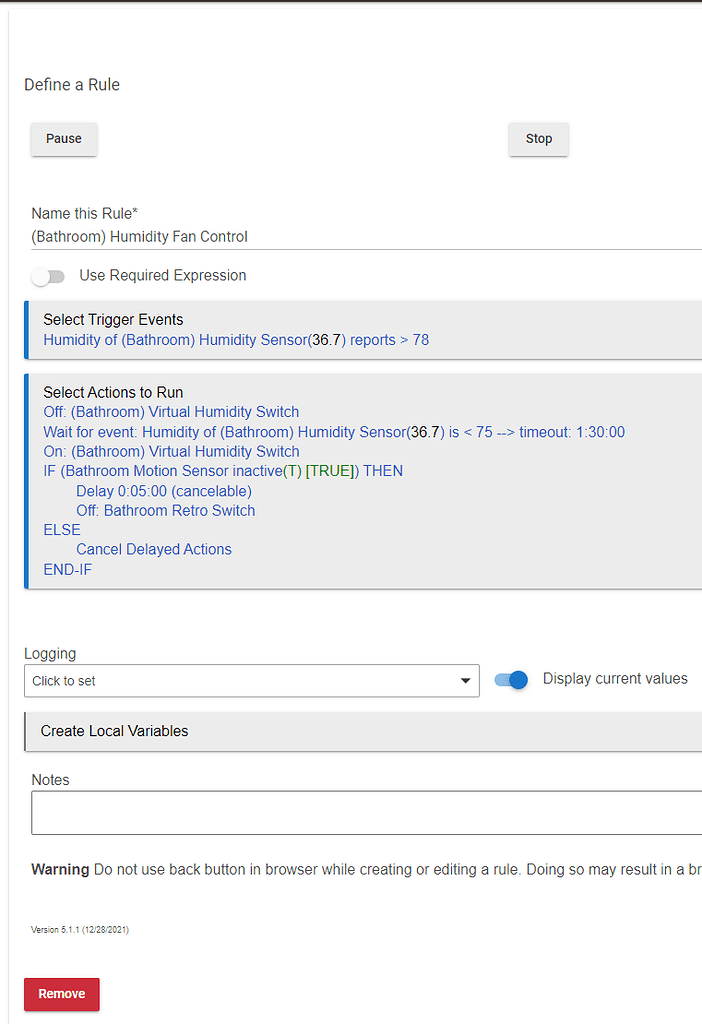Select the Delay 0:05:00 cancelable action
This screenshot has width=702, height=1024.
point(163,491)
